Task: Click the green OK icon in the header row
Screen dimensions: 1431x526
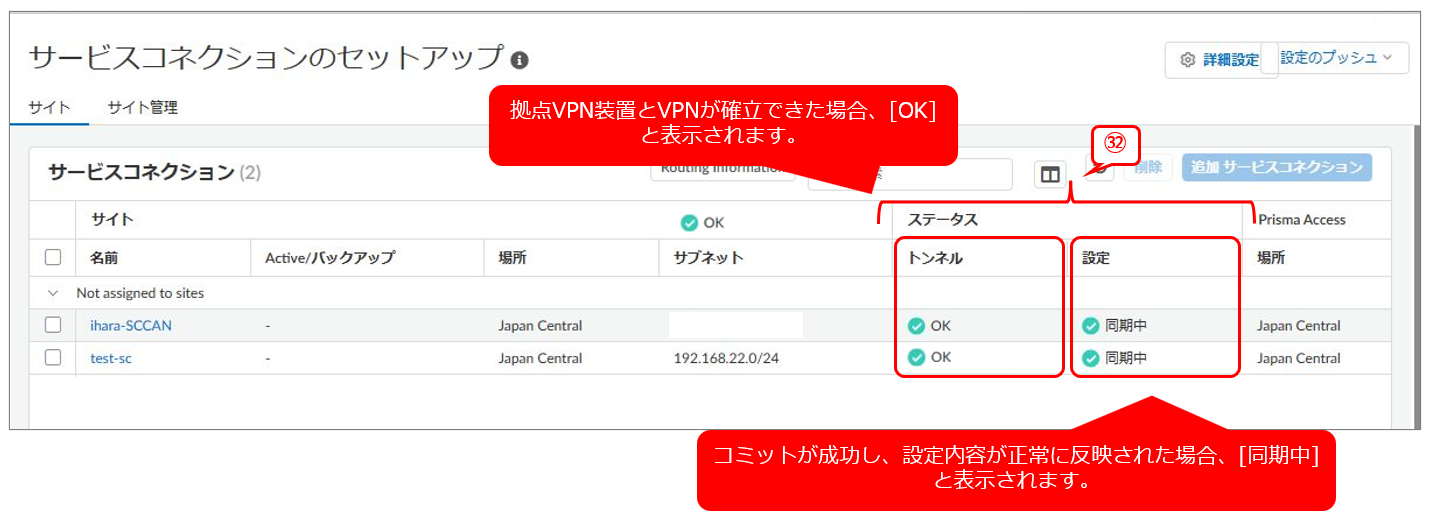Action: 689,223
